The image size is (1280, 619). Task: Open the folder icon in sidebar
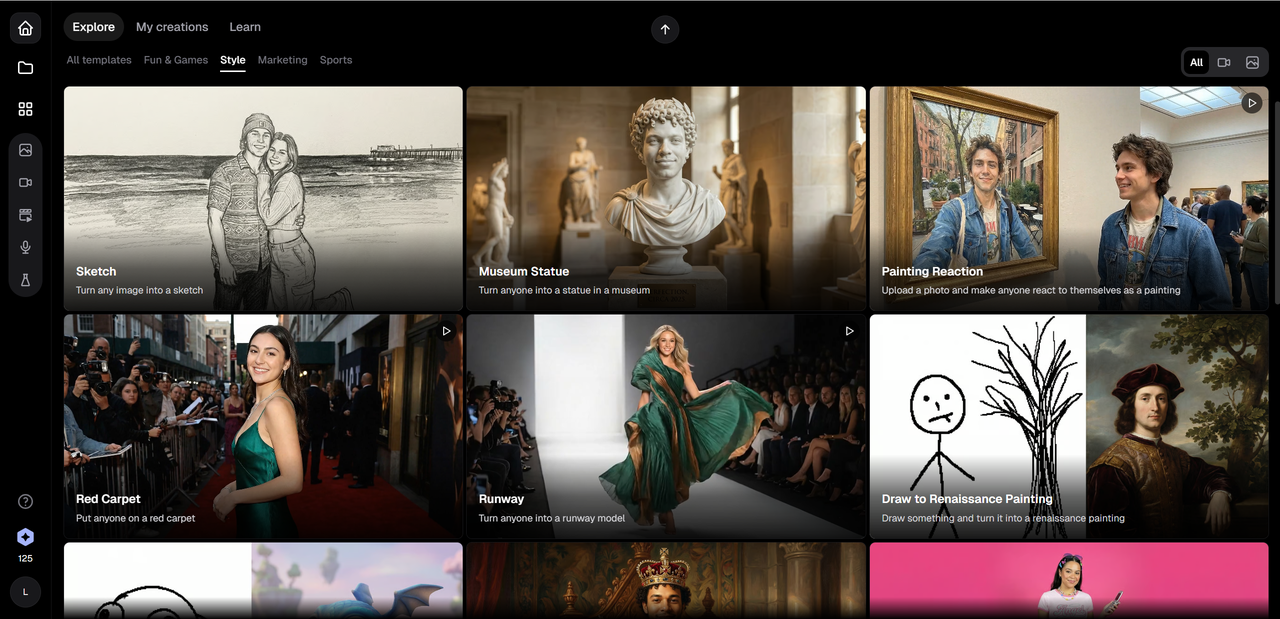25,68
